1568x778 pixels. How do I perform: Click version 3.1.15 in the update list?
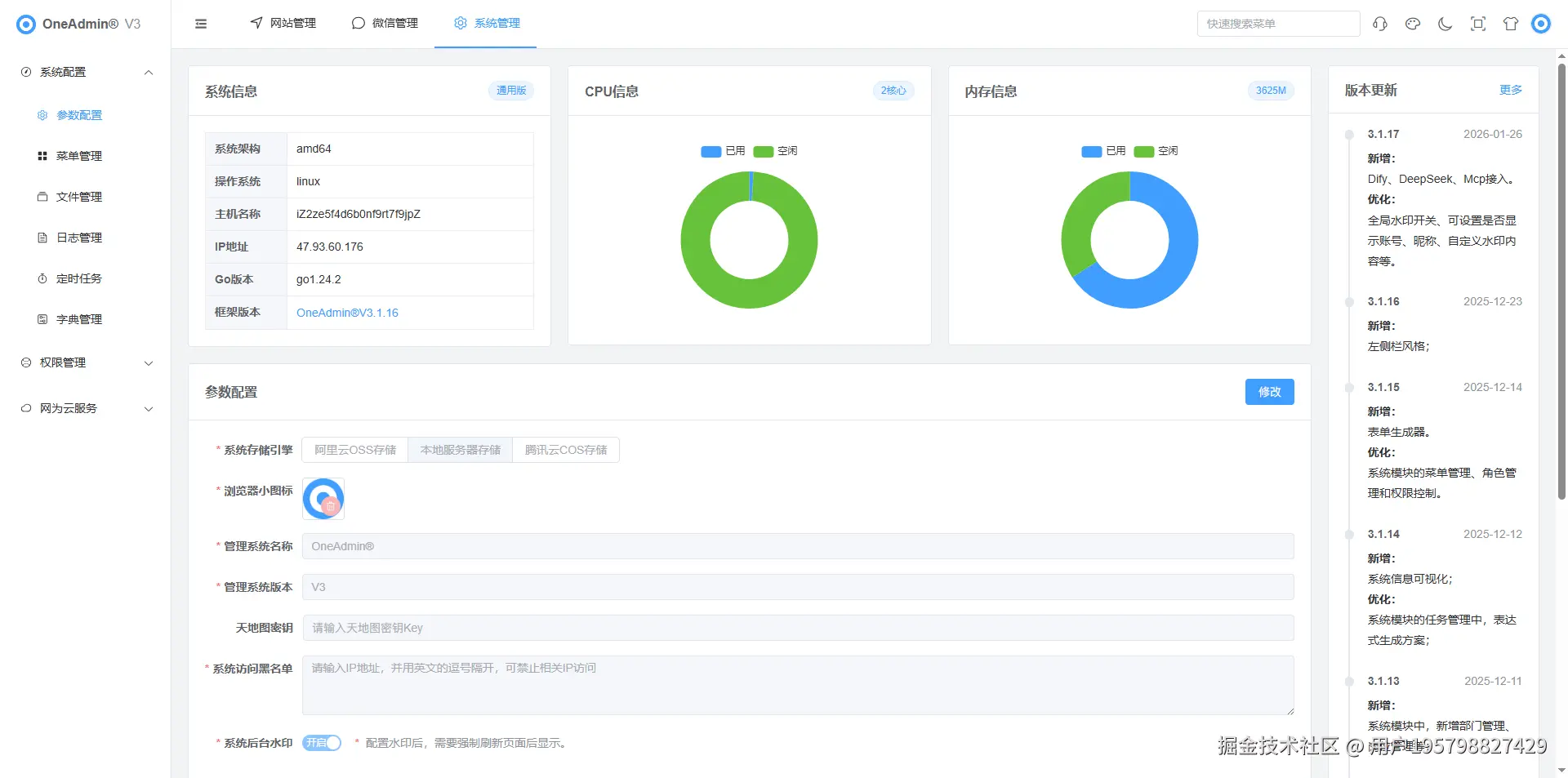[1383, 387]
